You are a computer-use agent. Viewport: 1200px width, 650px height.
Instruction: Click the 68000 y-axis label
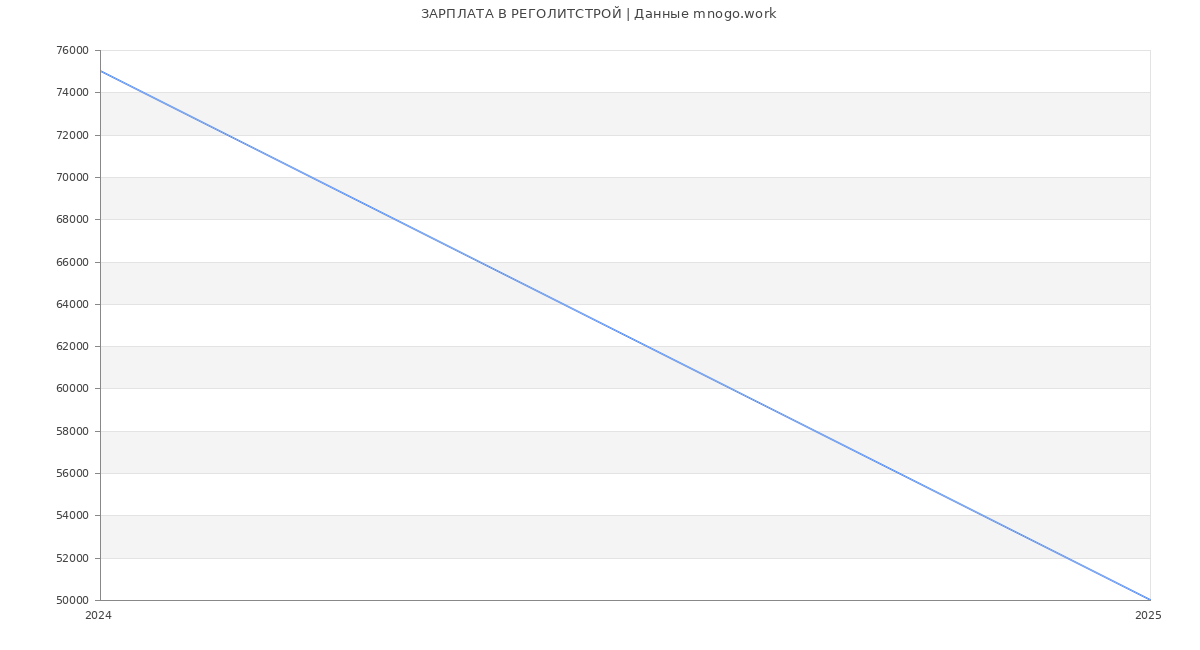coord(74,220)
